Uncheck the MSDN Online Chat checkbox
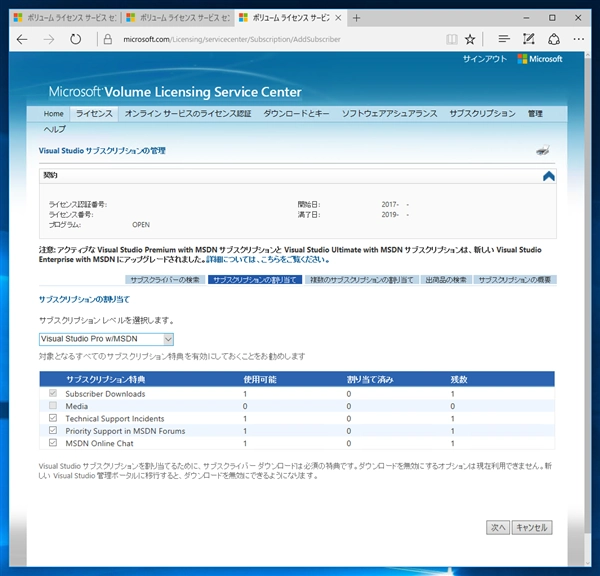The width and height of the screenshot is (600, 576). pos(53,442)
